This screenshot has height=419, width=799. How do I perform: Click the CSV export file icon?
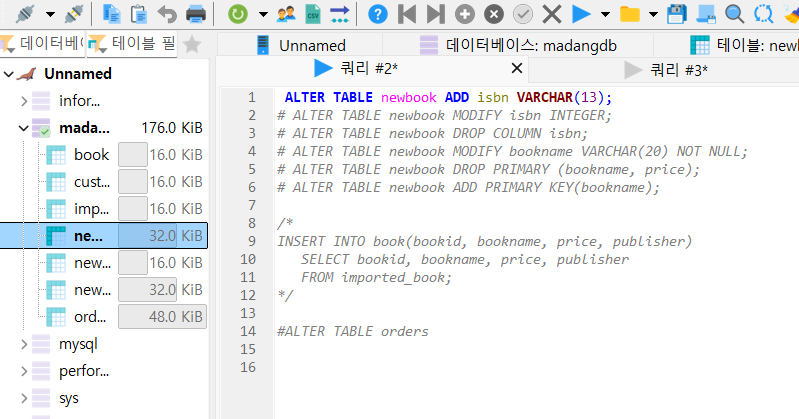(313, 14)
